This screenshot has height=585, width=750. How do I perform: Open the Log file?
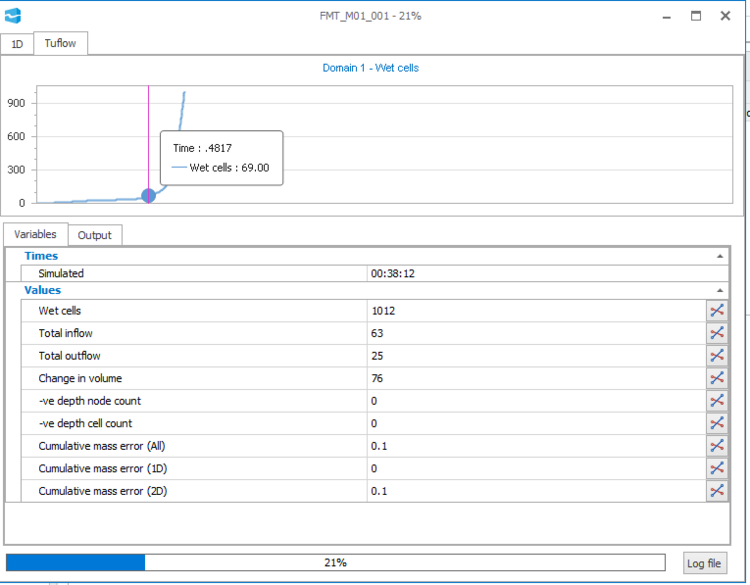click(704, 563)
